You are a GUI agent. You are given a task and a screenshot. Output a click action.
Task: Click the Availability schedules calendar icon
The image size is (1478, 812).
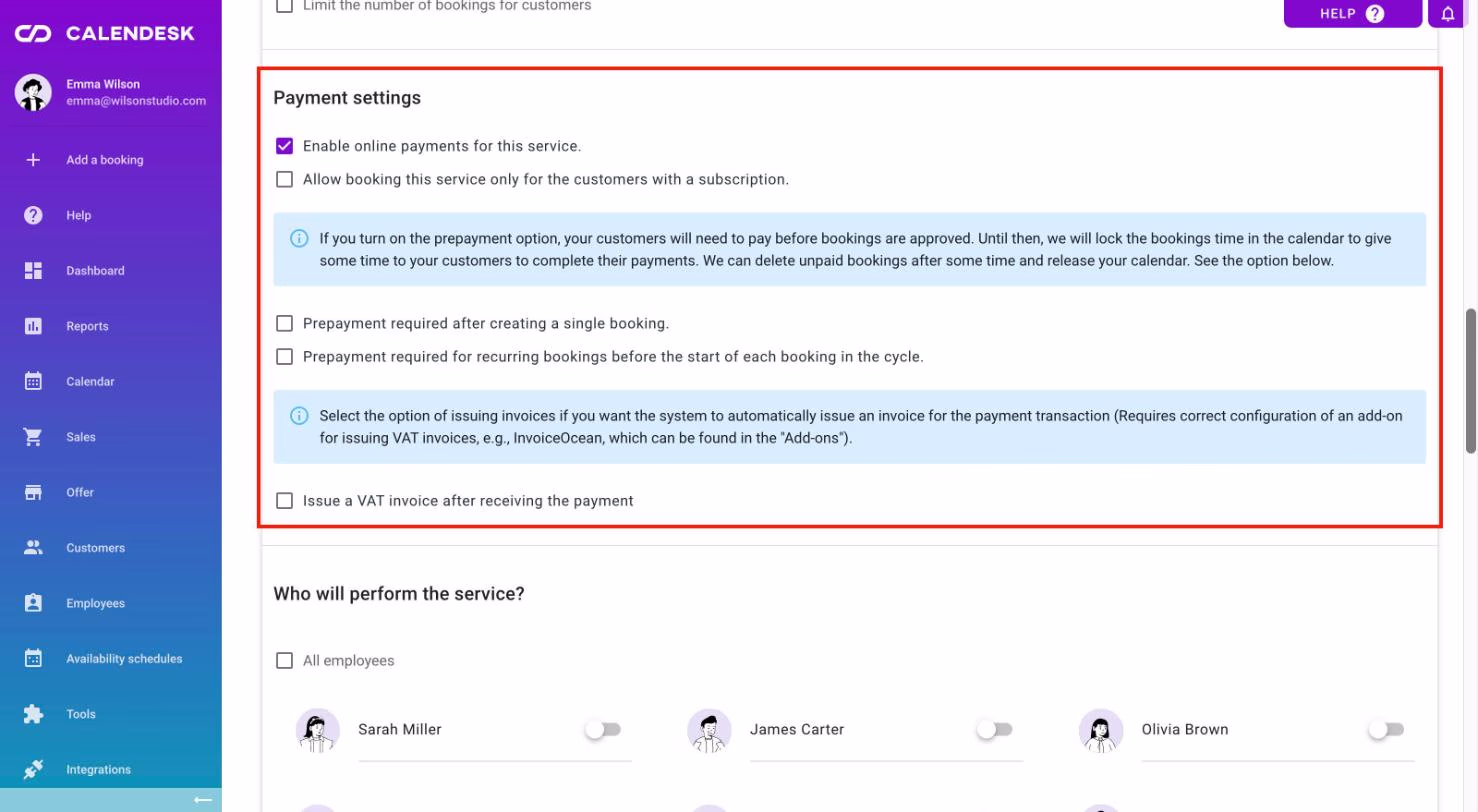33,658
